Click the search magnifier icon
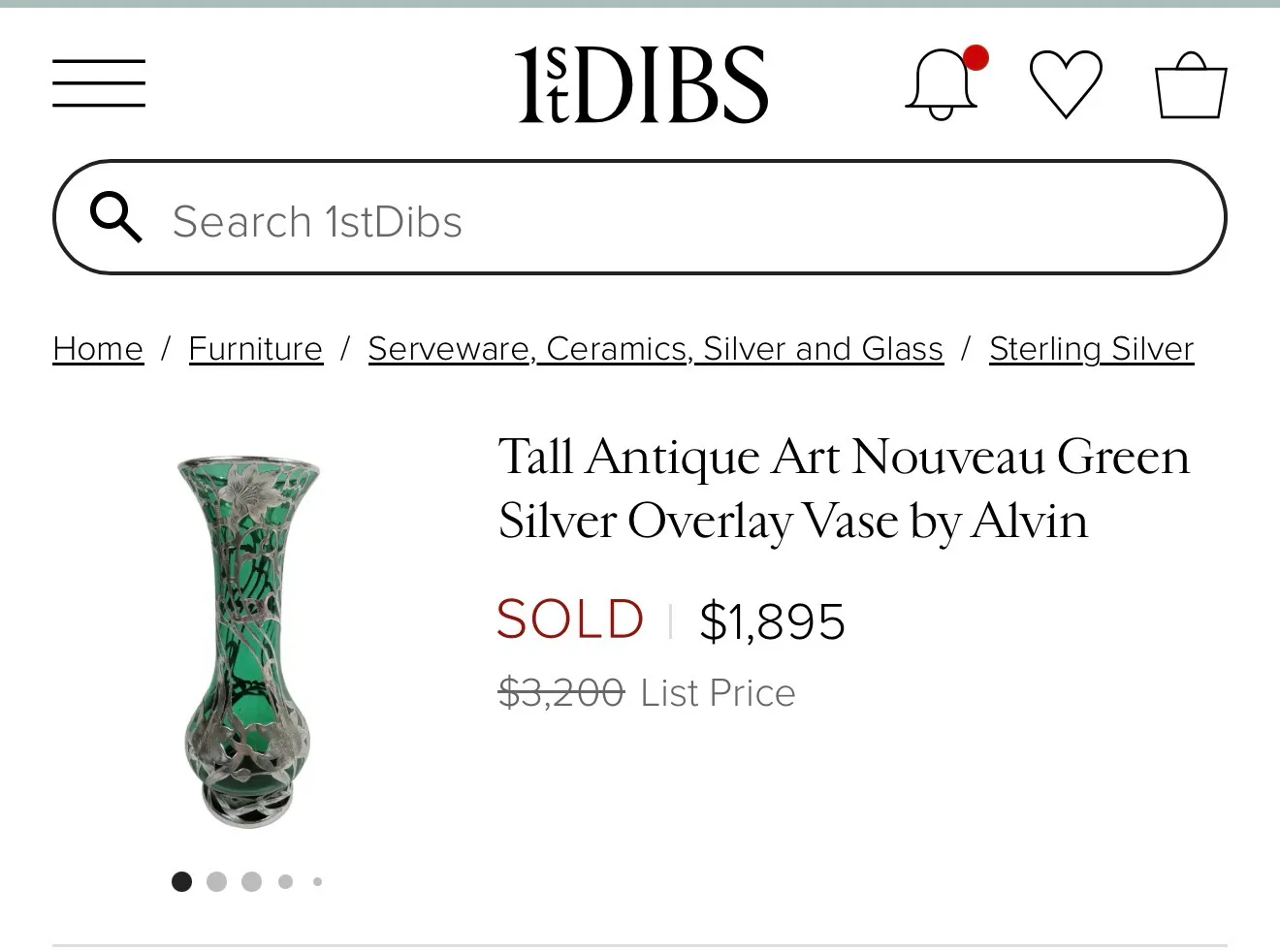The height and width of the screenshot is (952, 1280). click(x=115, y=217)
